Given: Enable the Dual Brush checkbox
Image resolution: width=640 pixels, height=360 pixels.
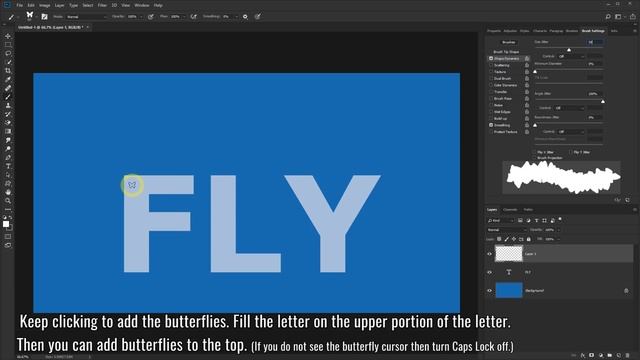Looking at the screenshot, I should pos(491,78).
